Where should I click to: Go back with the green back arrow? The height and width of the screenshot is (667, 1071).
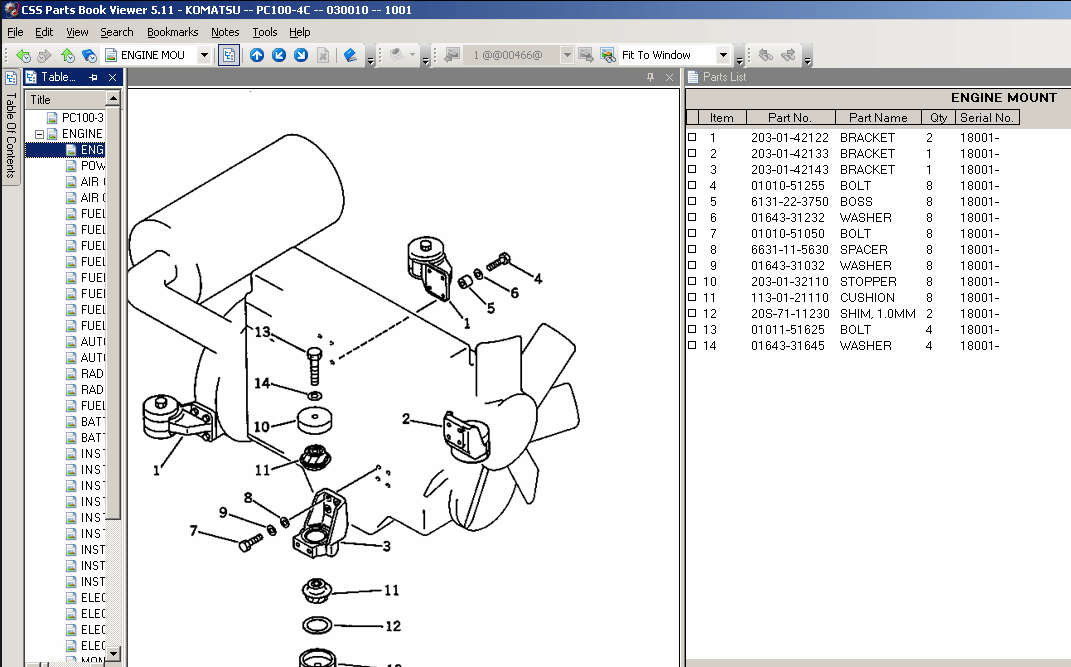pos(23,55)
